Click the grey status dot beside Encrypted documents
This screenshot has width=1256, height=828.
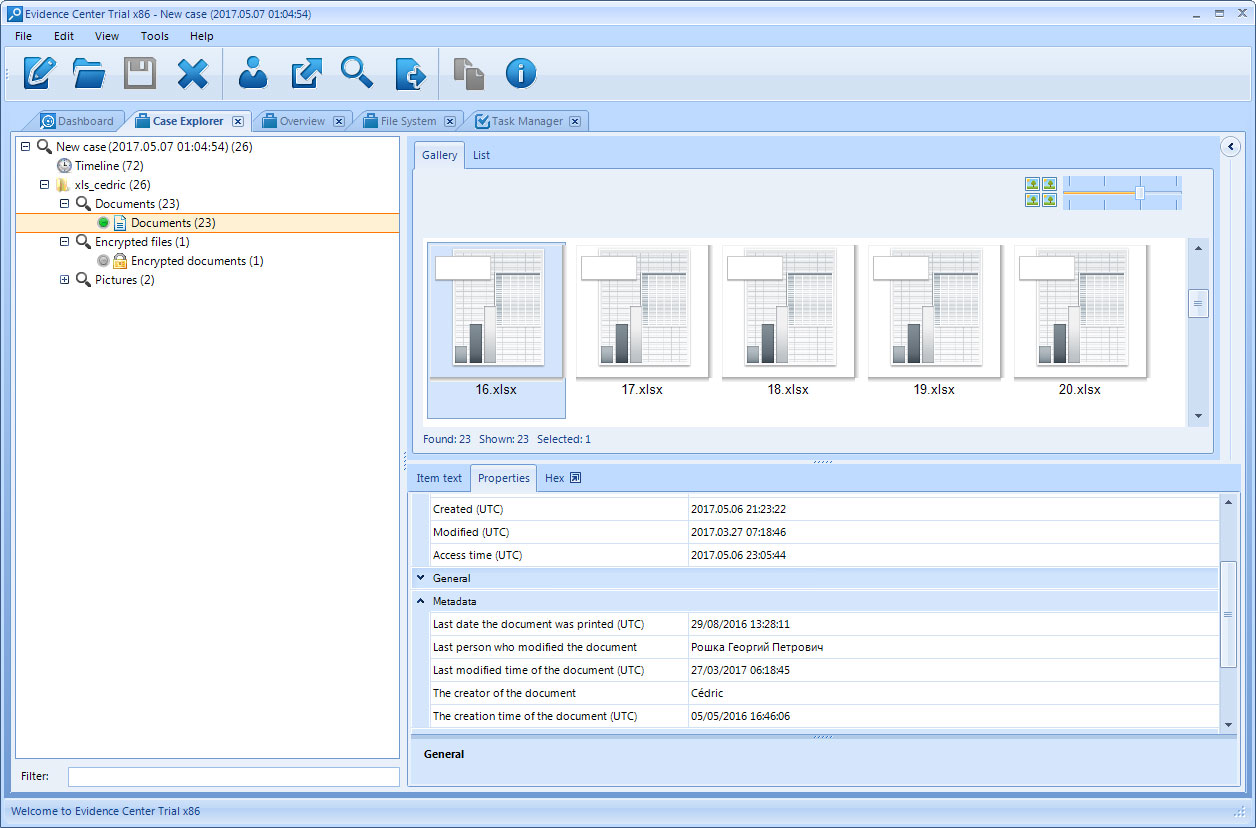tap(103, 261)
